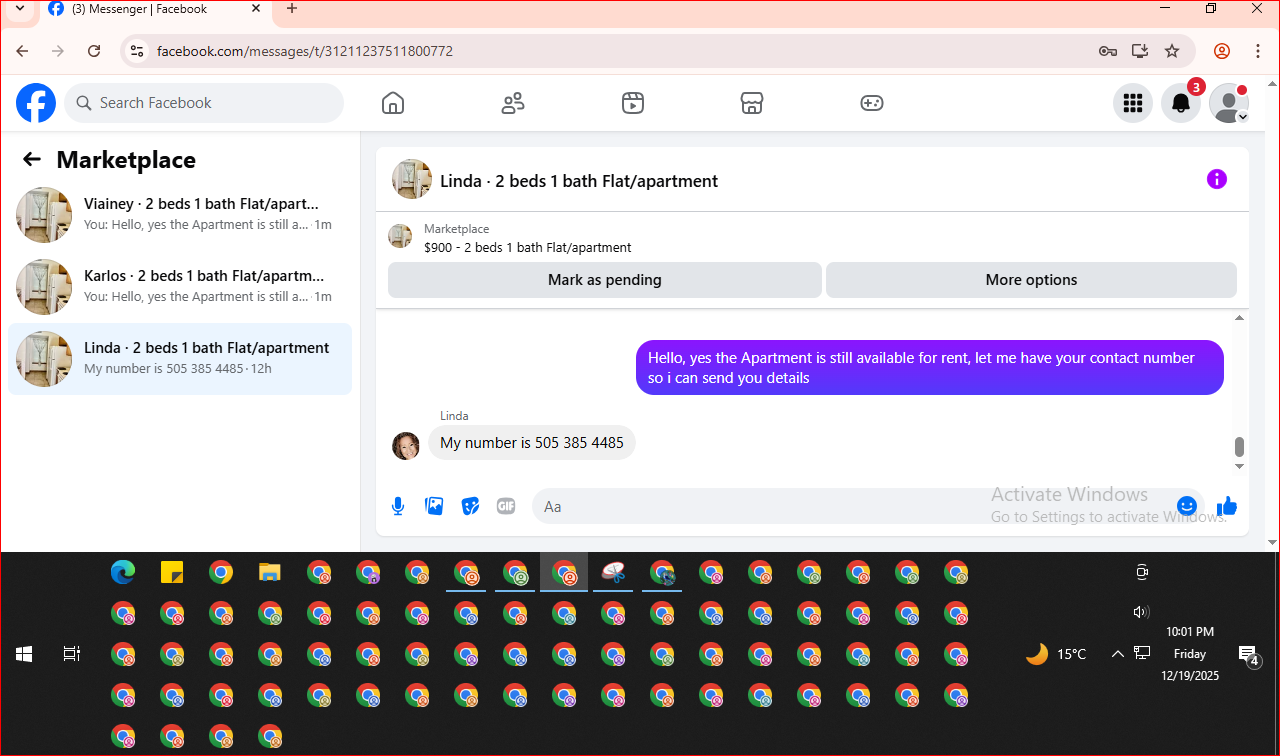Send a thumbs up like
1280x756 pixels.
pyautogui.click(x=1227, y=506)
